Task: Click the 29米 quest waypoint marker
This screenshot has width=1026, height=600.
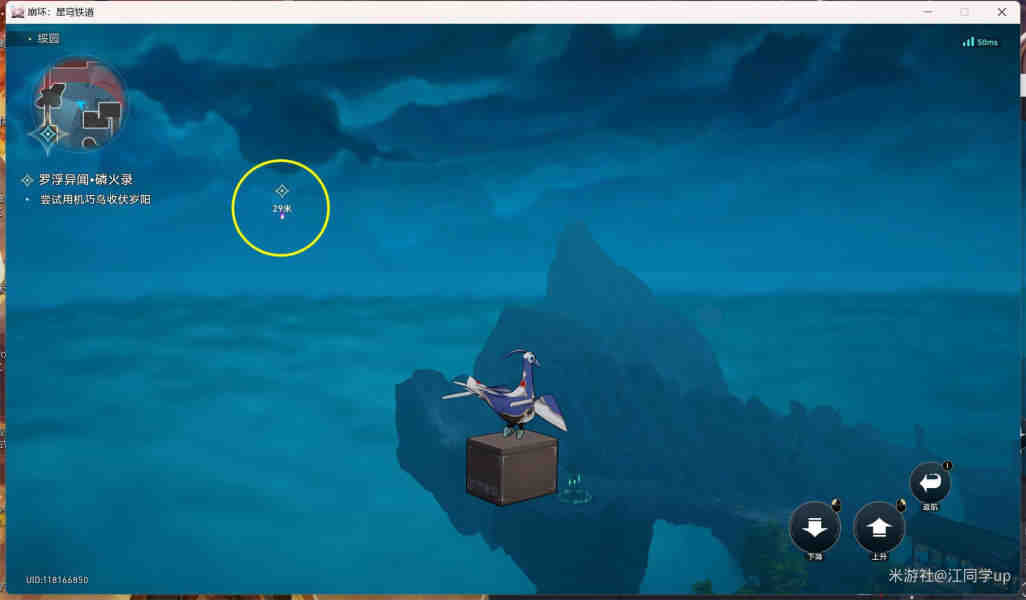Action: 282,191
